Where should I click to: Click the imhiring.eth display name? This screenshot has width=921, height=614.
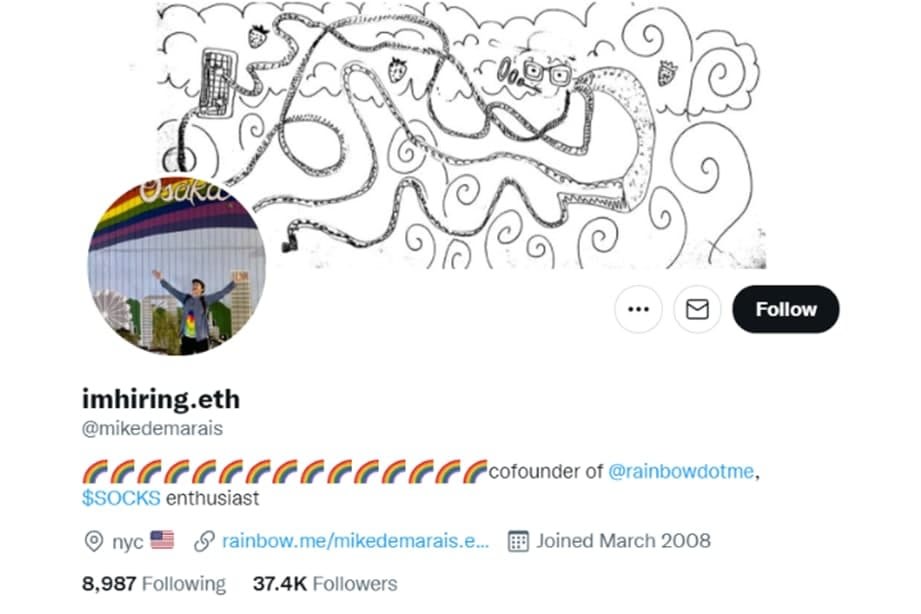point(161,400)
